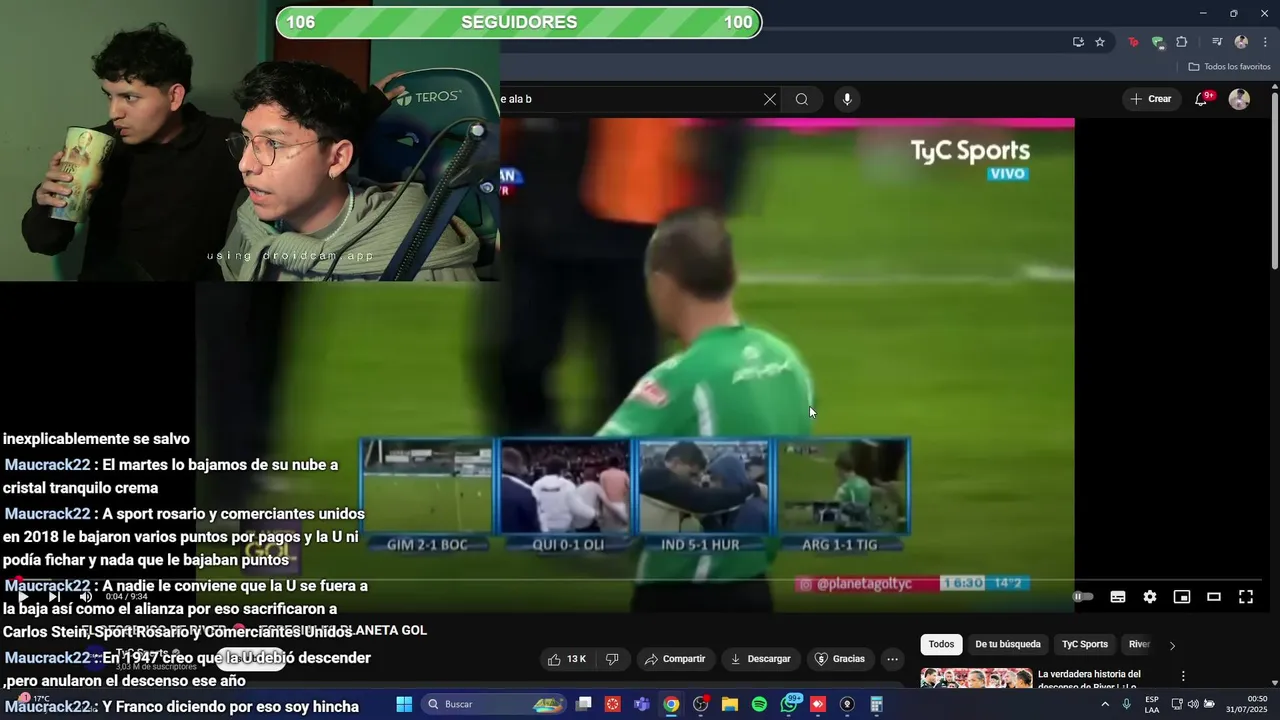This screenshot has width=1280, height=720.
Task: Click the page vertical scrollbar
Action: coord(1275,180)
